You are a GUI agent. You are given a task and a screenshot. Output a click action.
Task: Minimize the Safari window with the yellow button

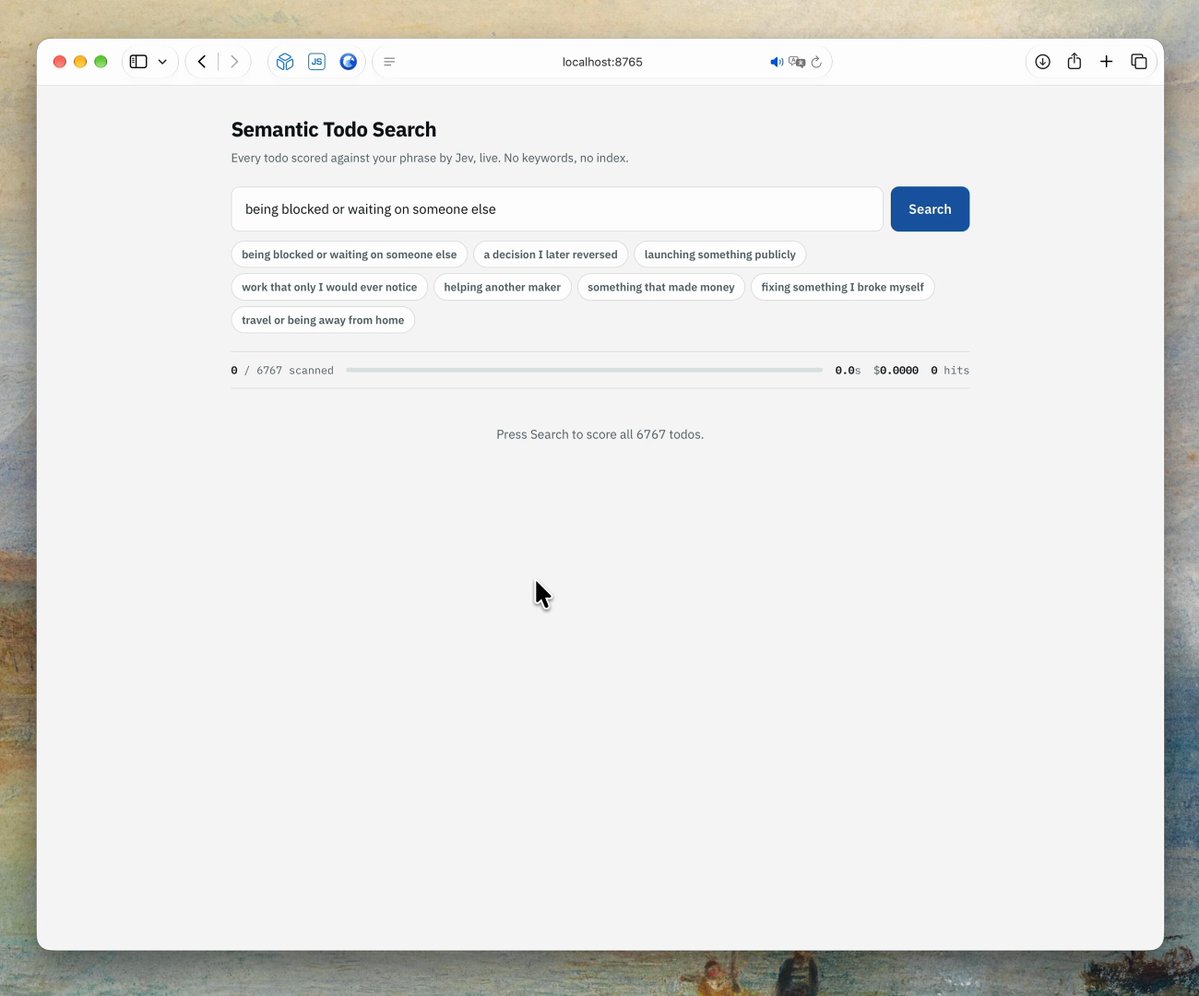[x=80, y=62]
